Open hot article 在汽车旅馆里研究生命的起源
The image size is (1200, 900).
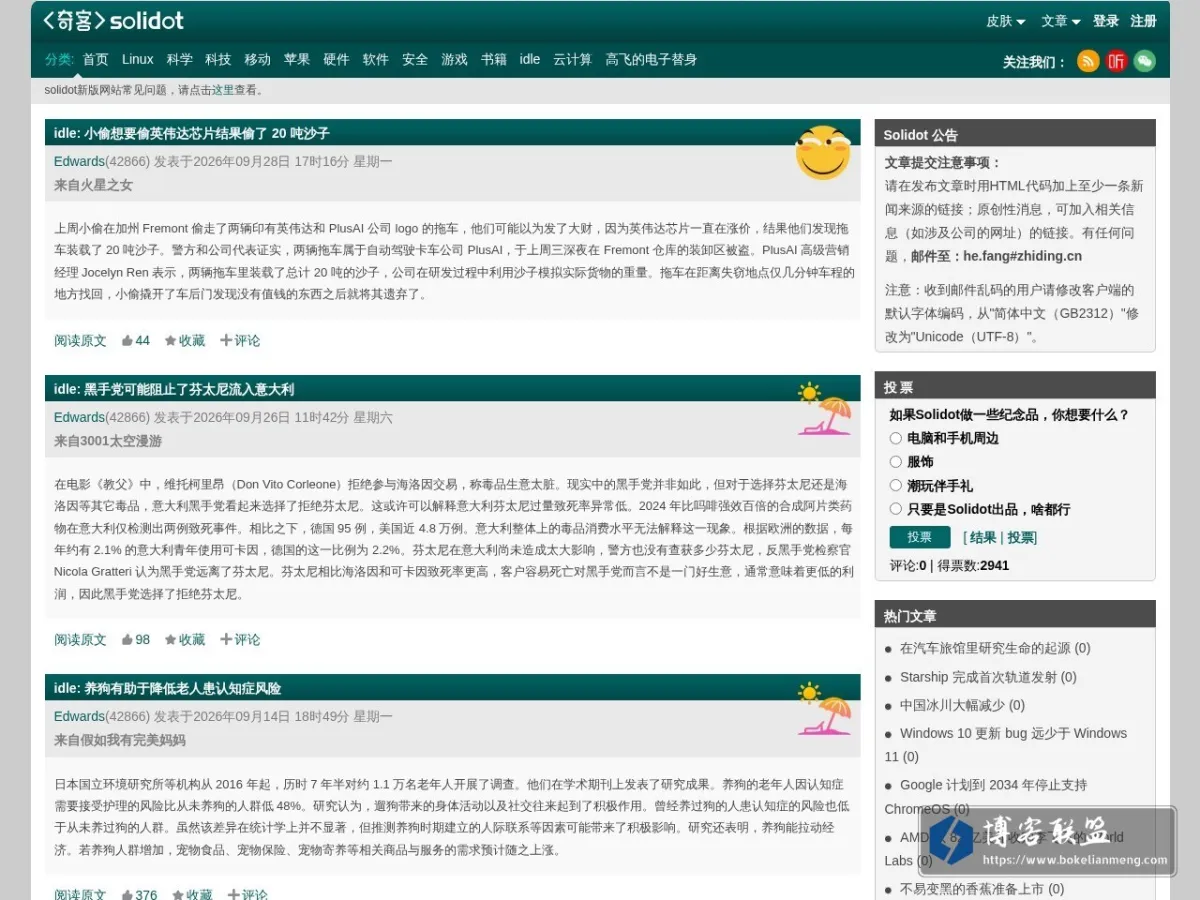(985, 648)
